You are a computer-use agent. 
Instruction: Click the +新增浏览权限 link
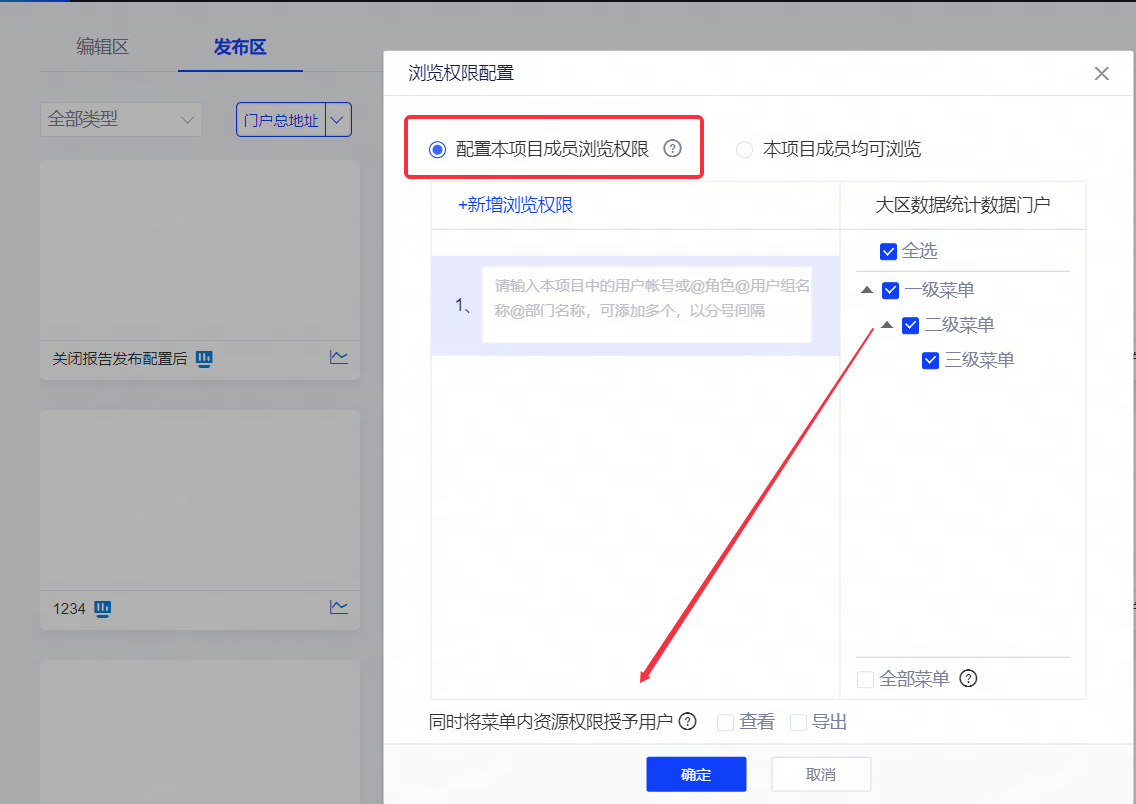tap(515, 205)
